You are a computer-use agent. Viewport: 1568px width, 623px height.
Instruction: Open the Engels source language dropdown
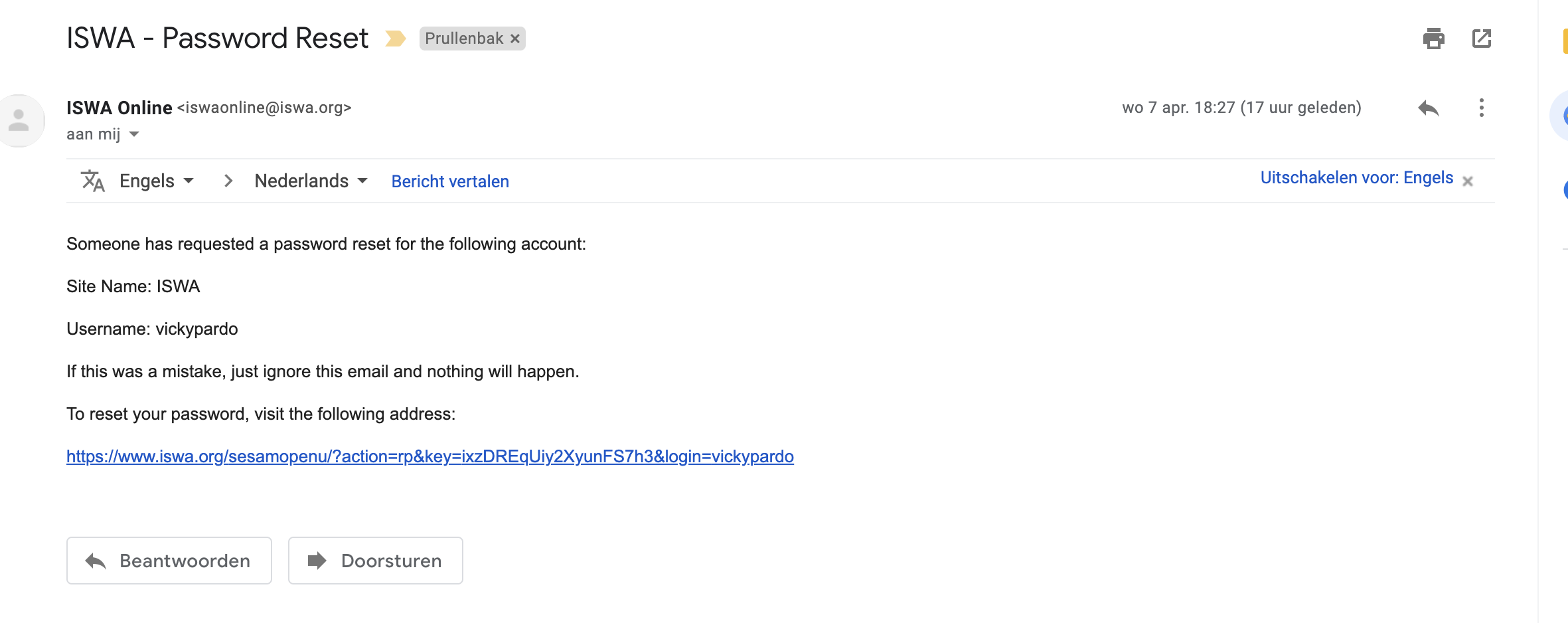[157, 181]
